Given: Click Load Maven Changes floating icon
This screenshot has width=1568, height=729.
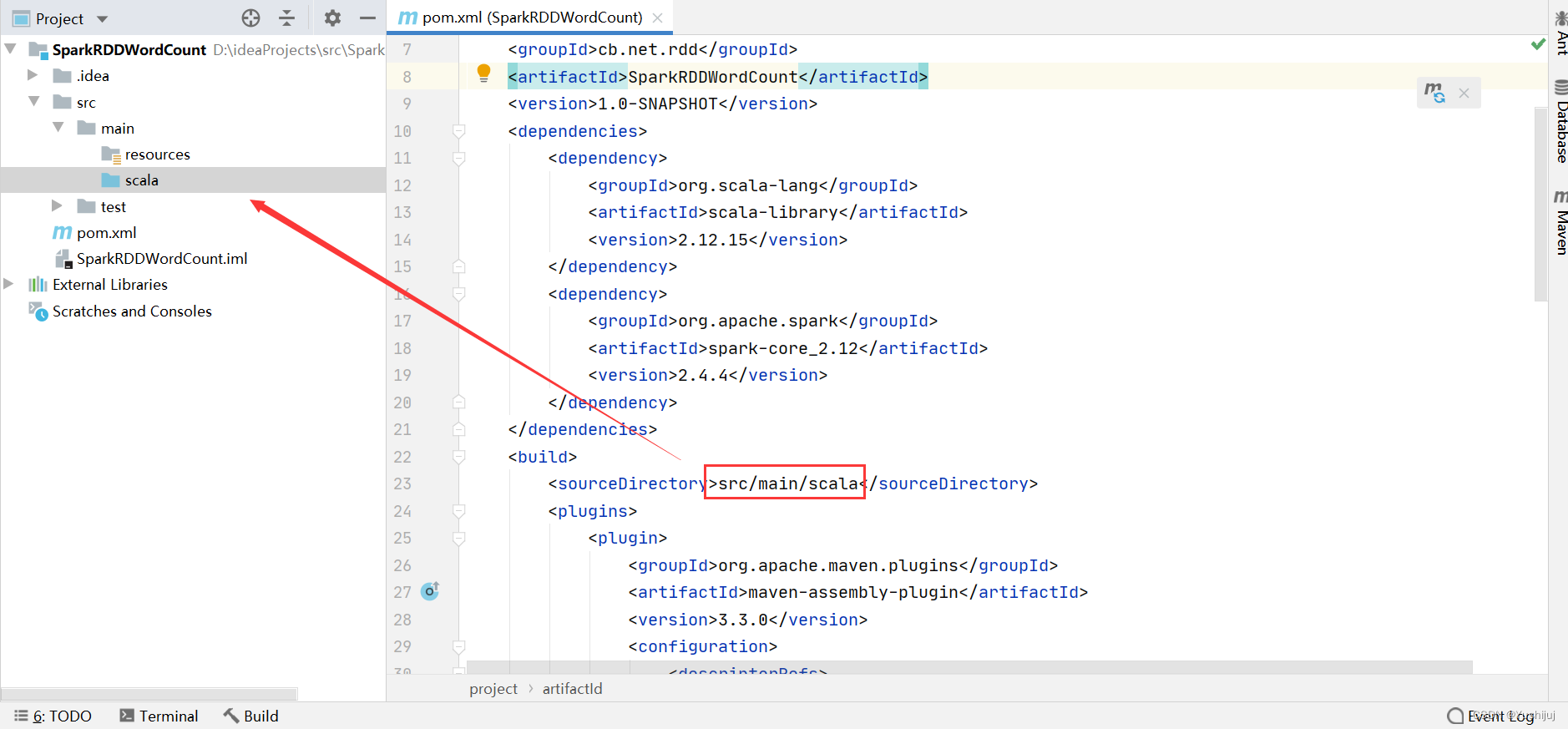Looking at the screenshot, I should pyautogui.click(x=1434, y=93).
